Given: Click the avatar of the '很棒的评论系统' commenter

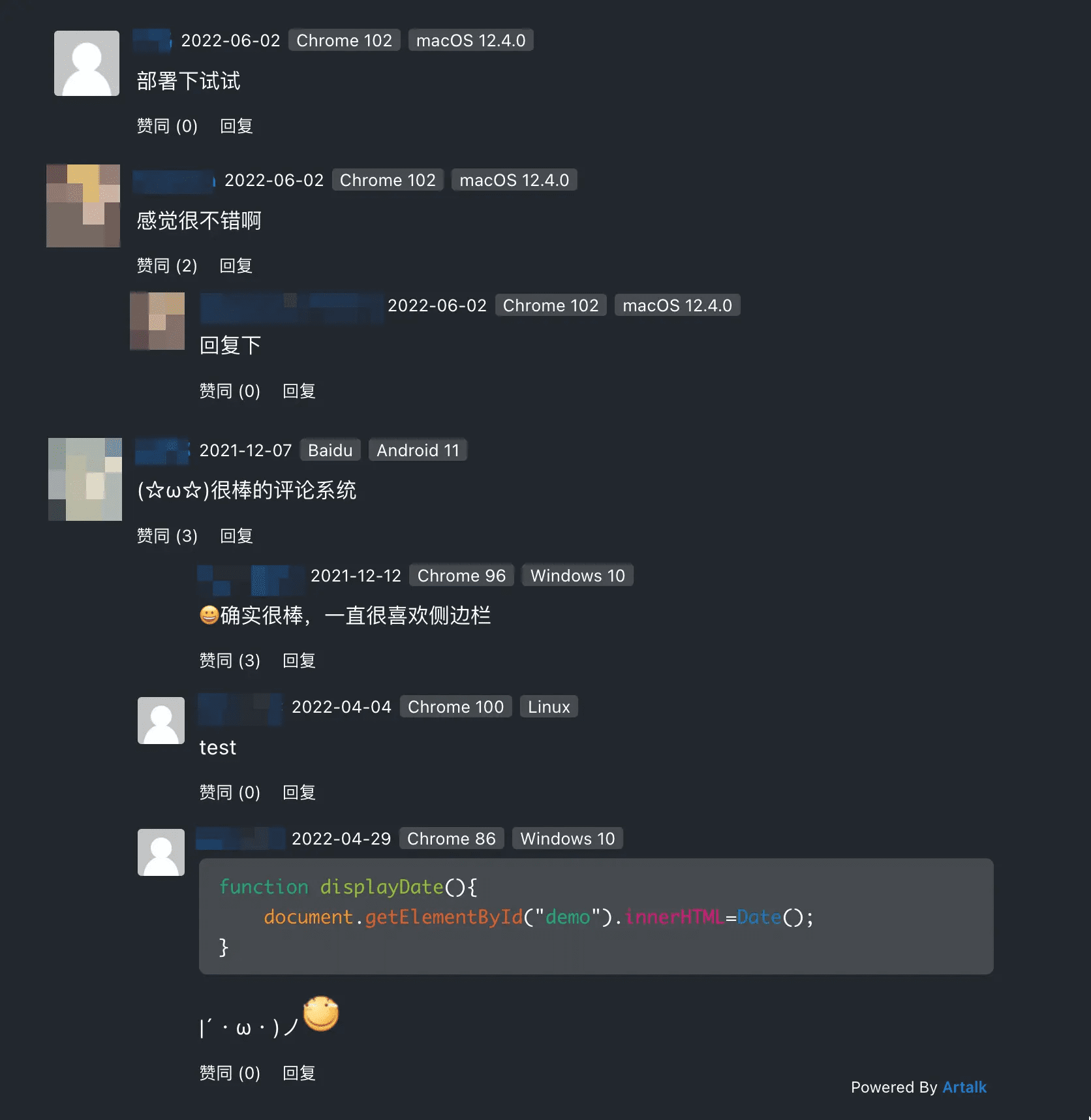Looking at the screenshot, I should [x=85, y=479].
